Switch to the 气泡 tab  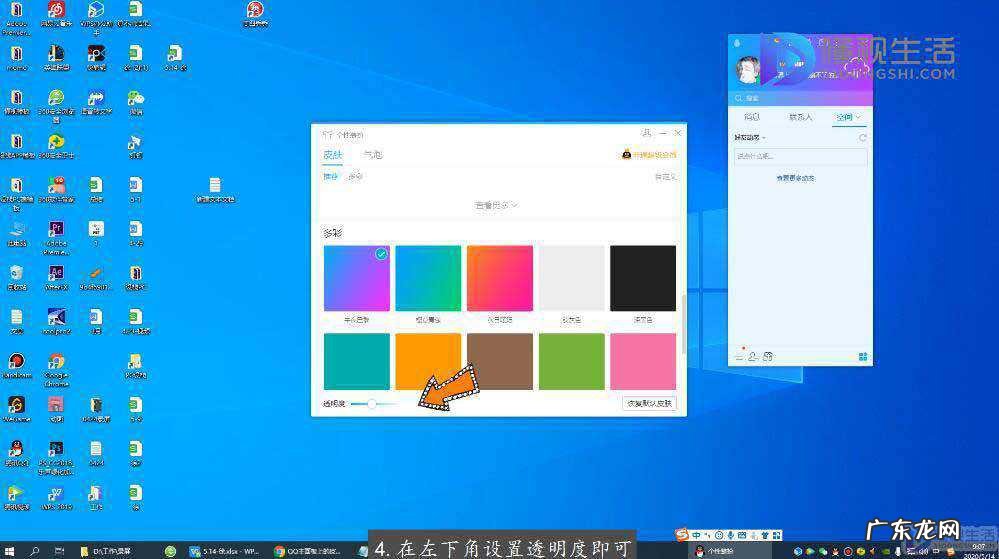point(373,155)
